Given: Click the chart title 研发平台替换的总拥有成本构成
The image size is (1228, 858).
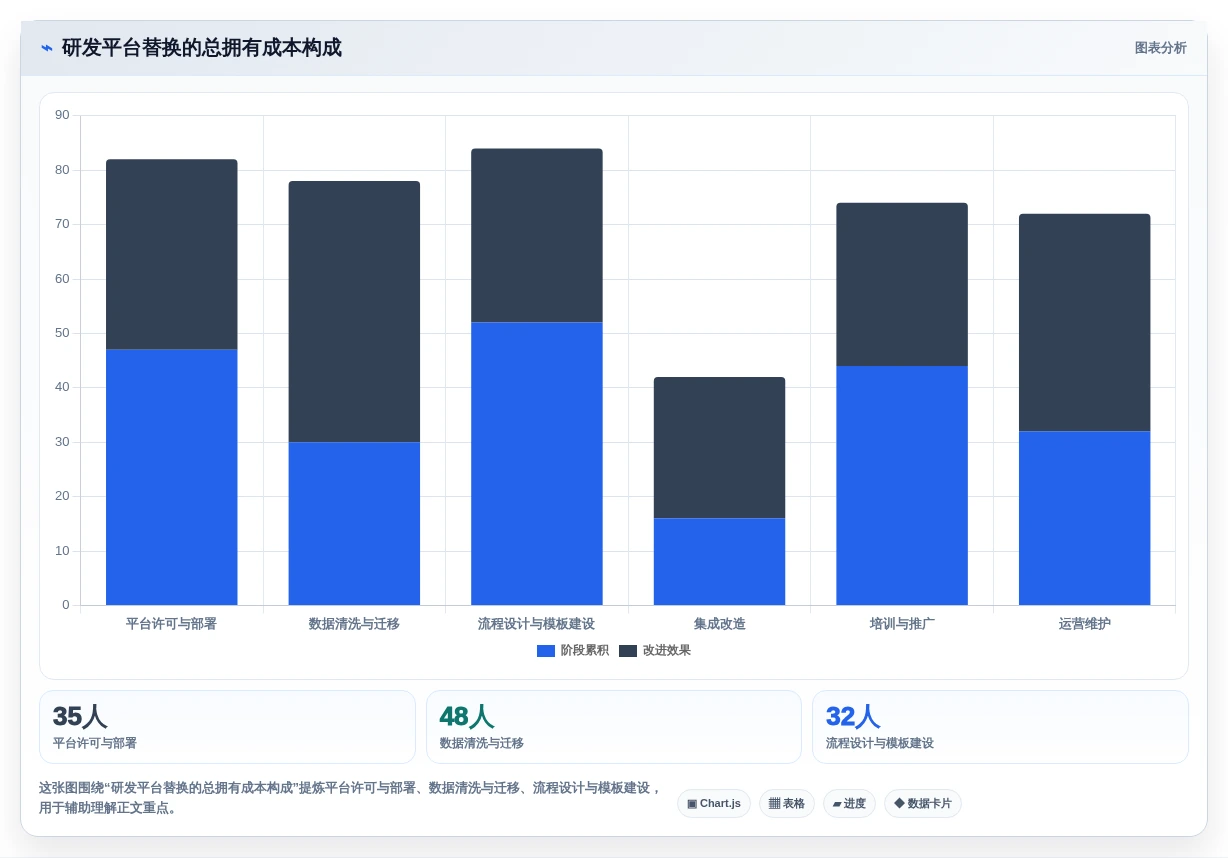Looking at the screenshot, I should [202, 48].
